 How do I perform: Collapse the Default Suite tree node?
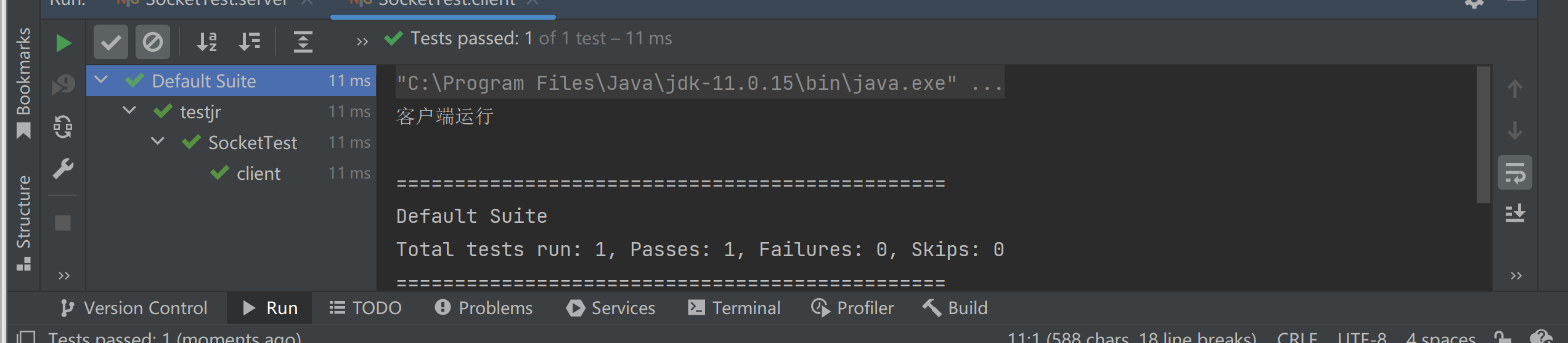(102, 80)
